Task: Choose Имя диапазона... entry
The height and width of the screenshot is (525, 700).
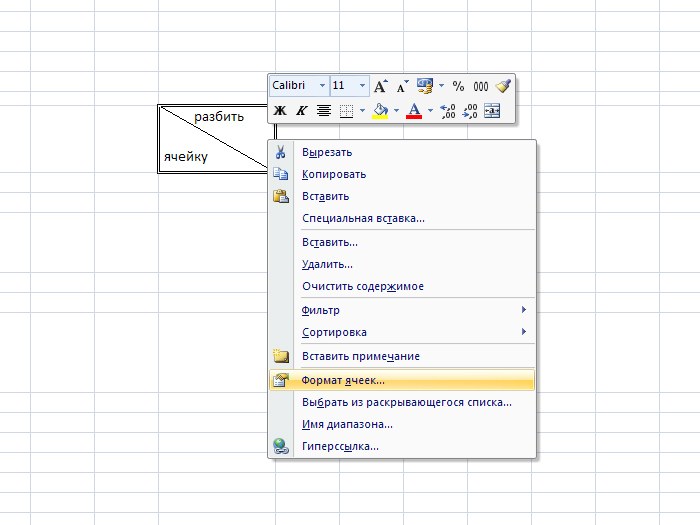Action: [x=402, y=424]
